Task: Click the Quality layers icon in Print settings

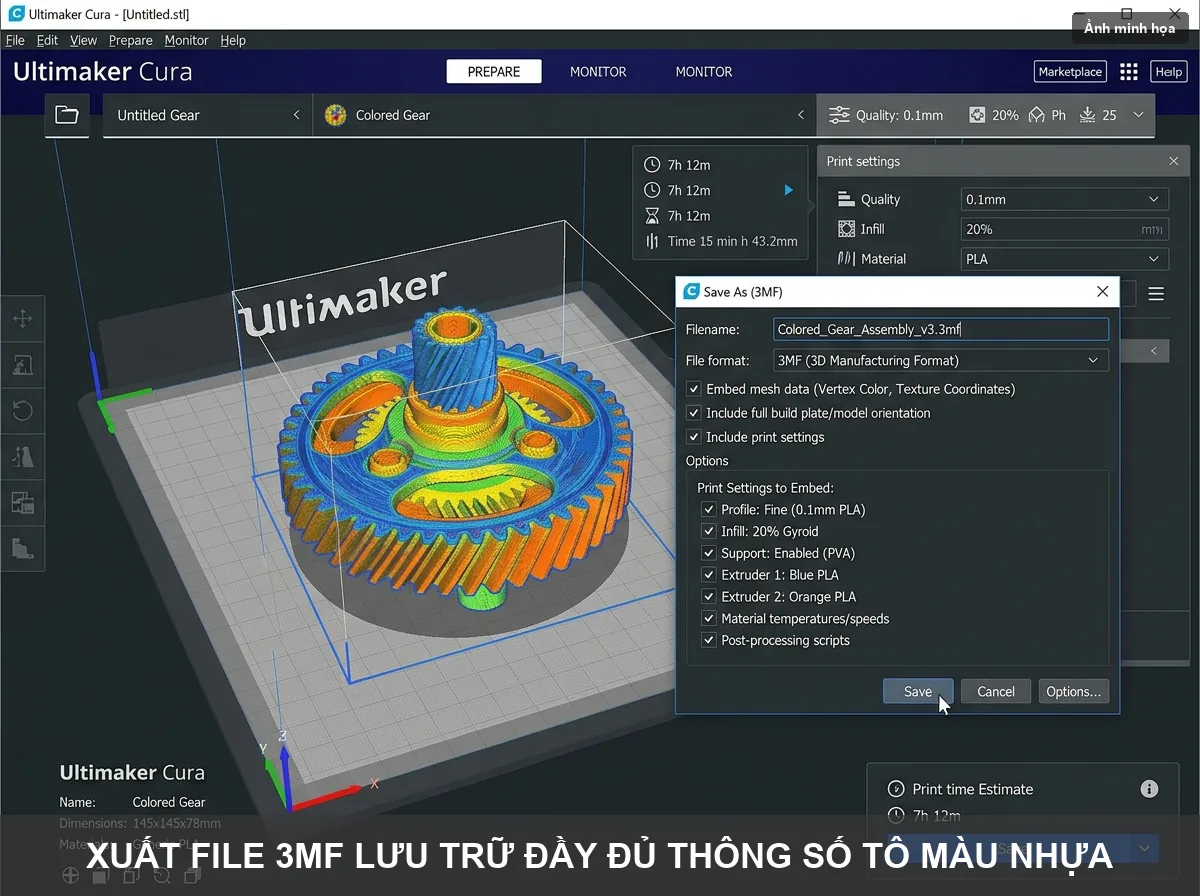Action: click(846, 199)
